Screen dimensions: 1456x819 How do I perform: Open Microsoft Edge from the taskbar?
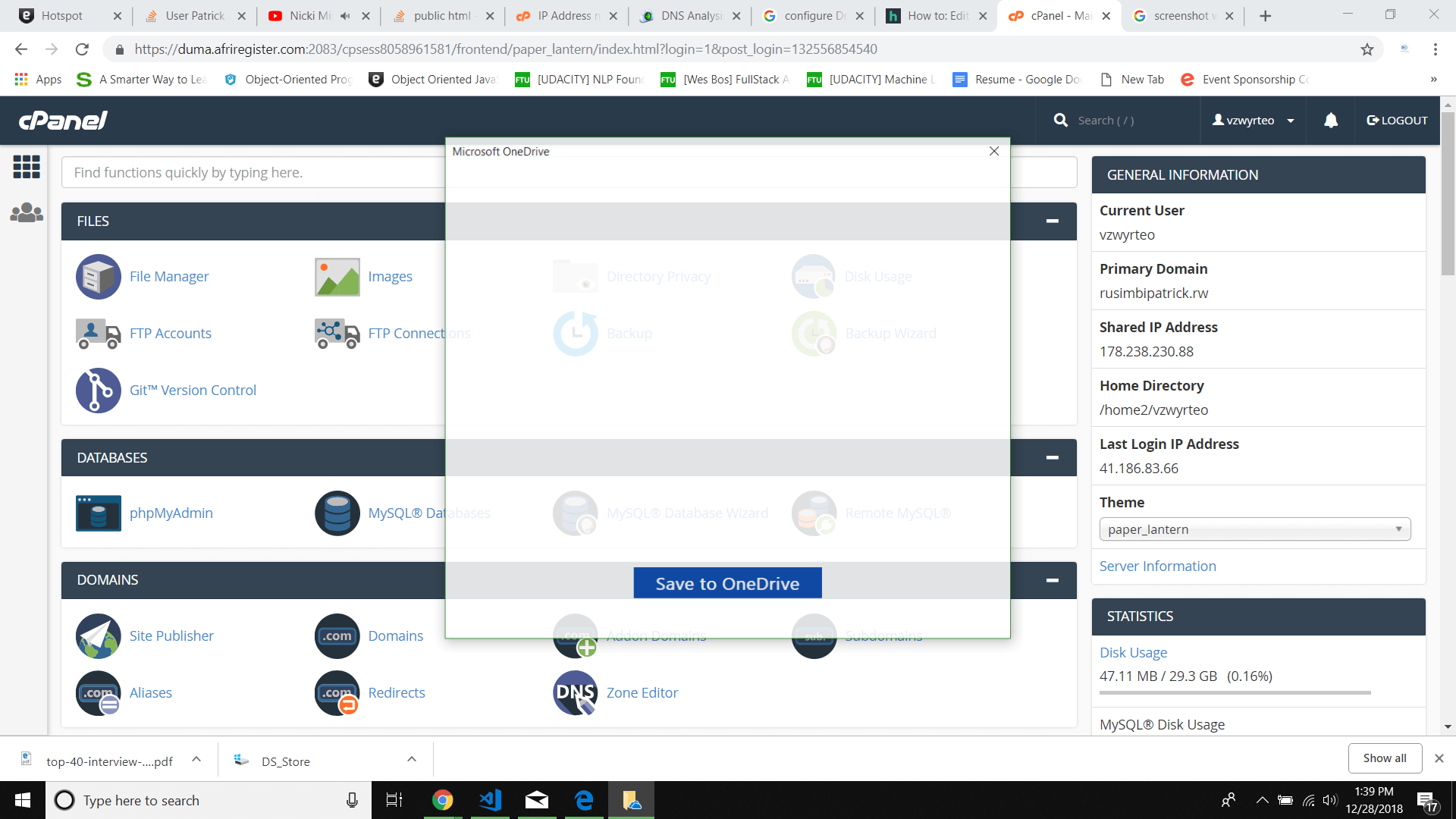pyautogui.click(x=584, y=800)
